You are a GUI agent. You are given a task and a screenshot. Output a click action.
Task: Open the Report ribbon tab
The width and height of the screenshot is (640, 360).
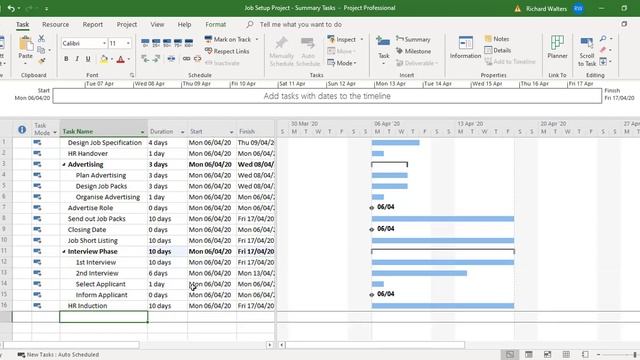[93, 24]
